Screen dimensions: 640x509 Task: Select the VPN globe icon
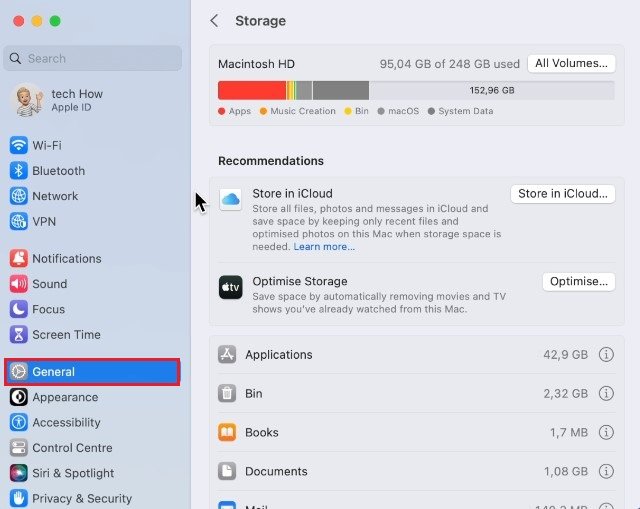point(18,222)
